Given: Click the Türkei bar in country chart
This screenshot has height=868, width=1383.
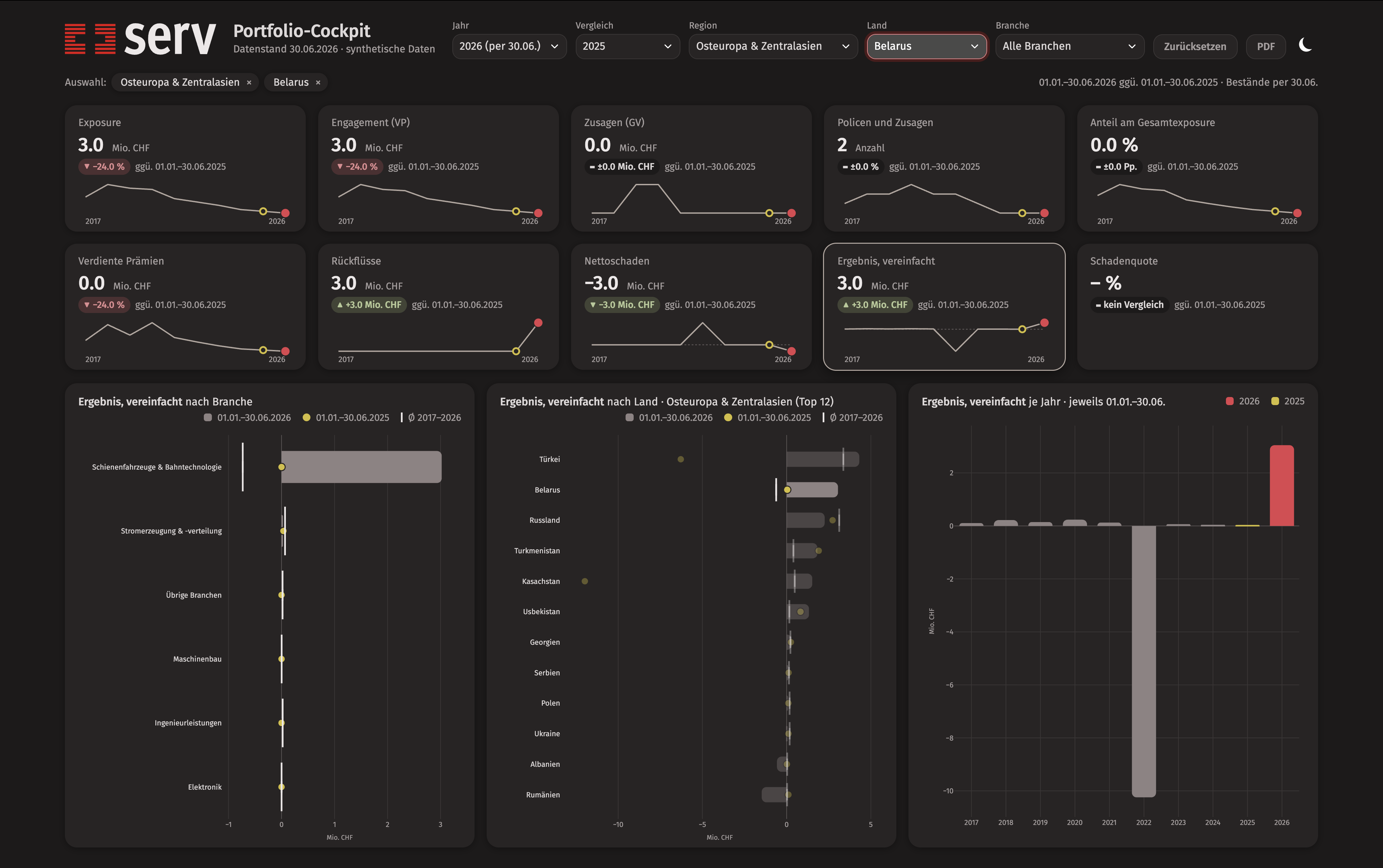Looking at the screenshot, I should click(x=822, y=459).
